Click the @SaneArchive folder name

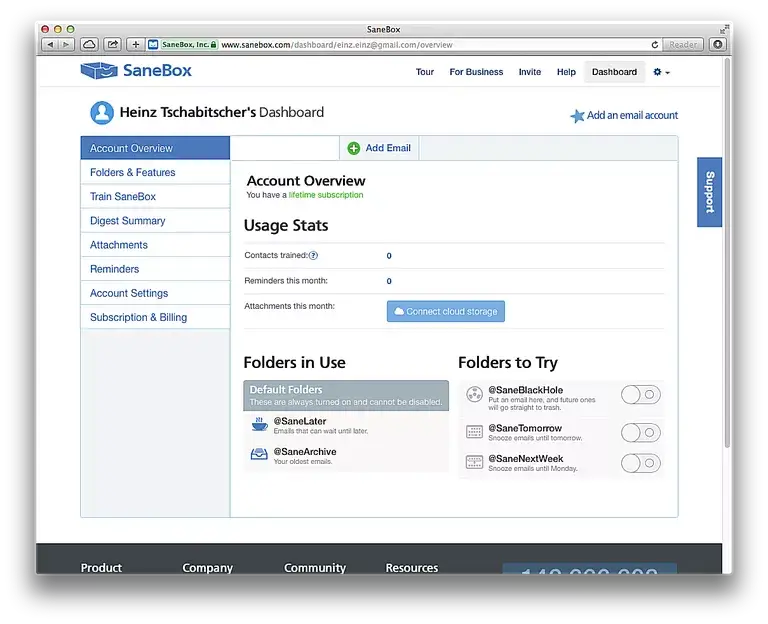[x=305, y=452]
